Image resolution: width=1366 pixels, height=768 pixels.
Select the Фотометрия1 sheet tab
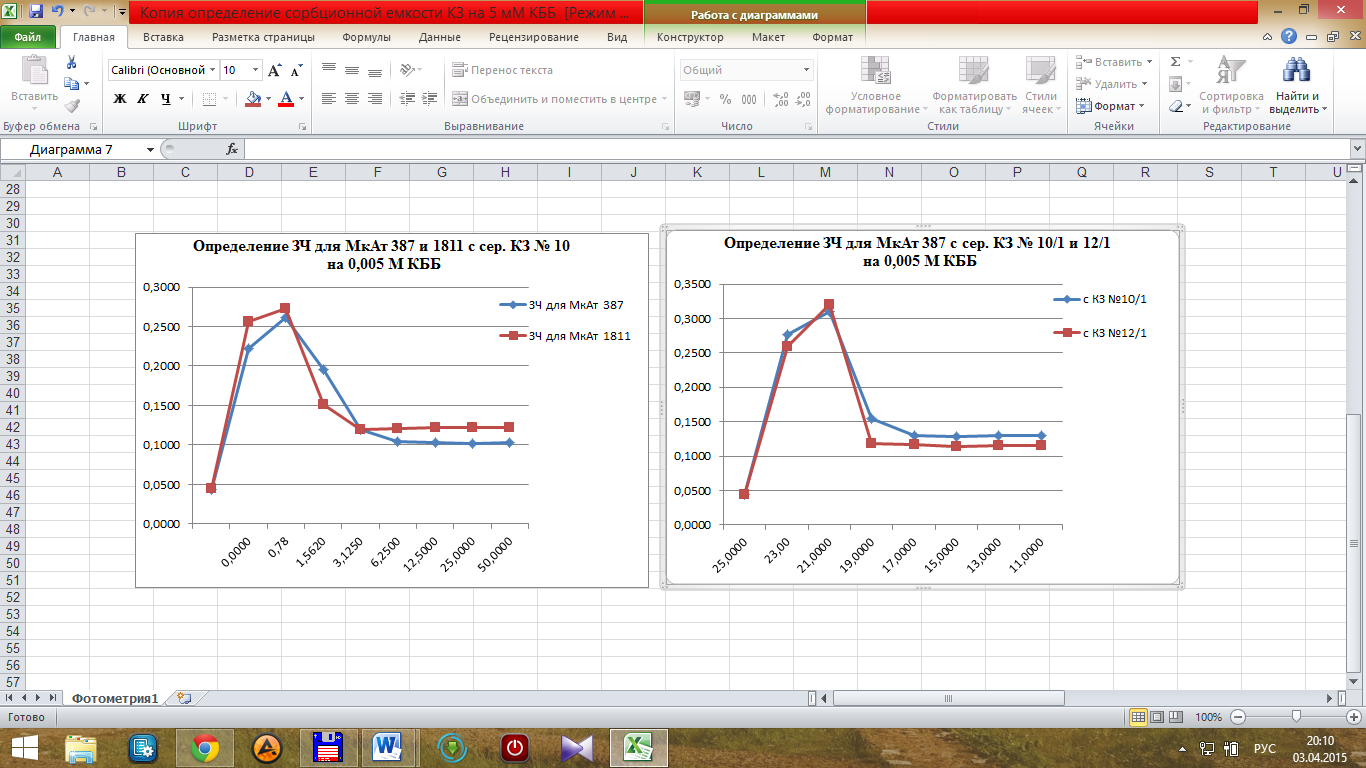click(x=116, y=699)
